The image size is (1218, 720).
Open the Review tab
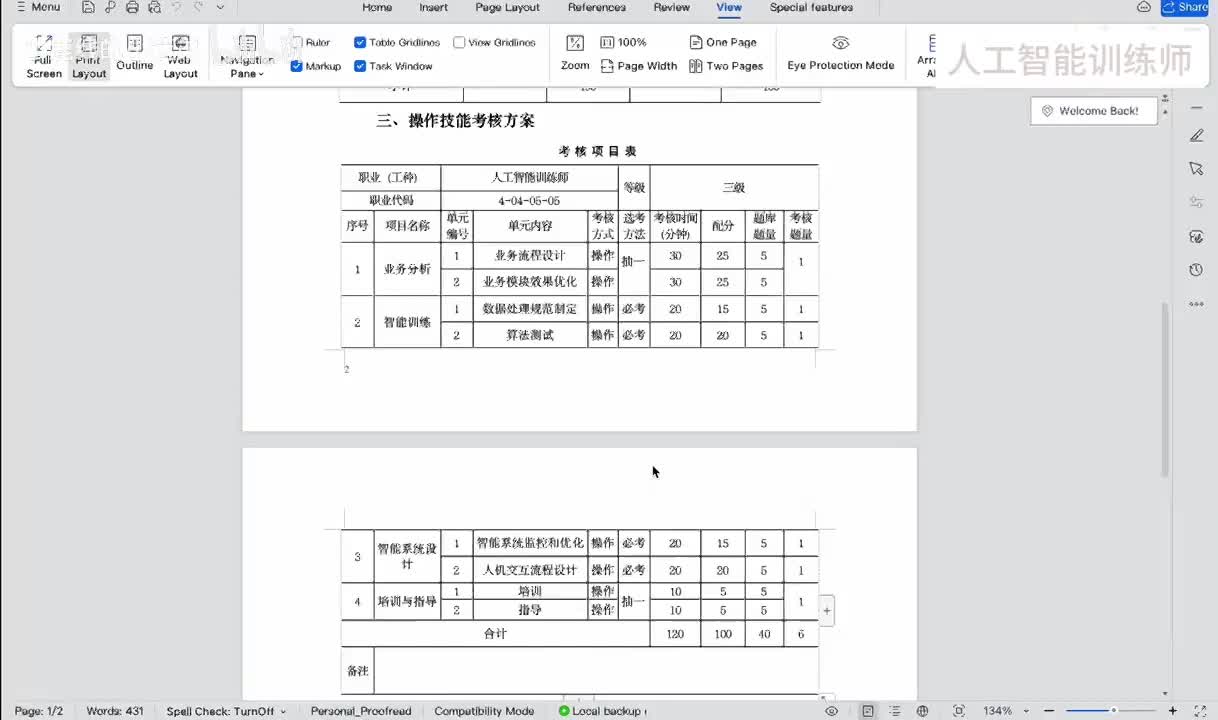pyautogui.click(x=671, y=7)
